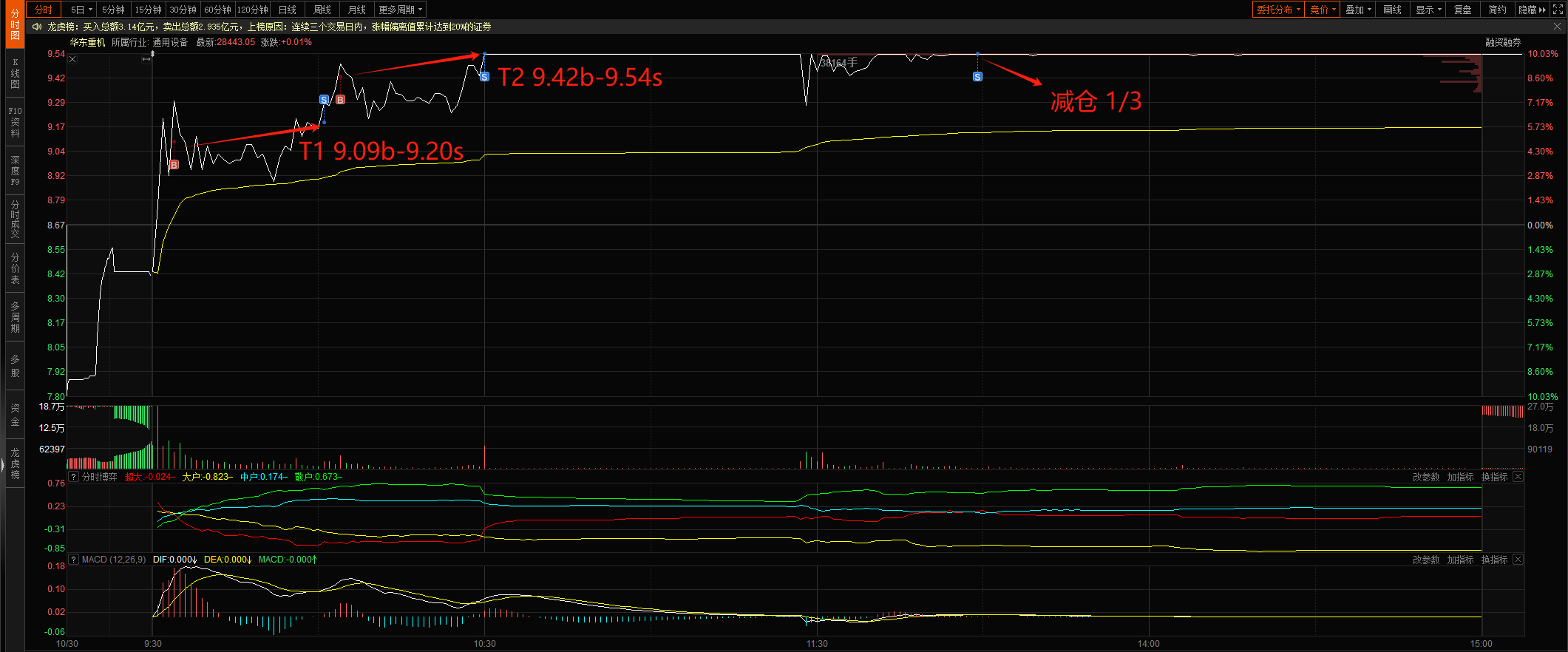Open 分时图 in the left sidebar
The width and height of the screenshot is (1568, 652).
pyautogui.click(x=15, y=24)
